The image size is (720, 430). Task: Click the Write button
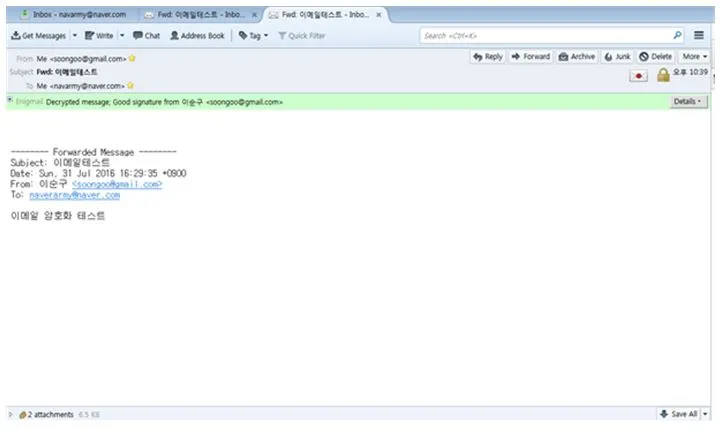(99, 35)
